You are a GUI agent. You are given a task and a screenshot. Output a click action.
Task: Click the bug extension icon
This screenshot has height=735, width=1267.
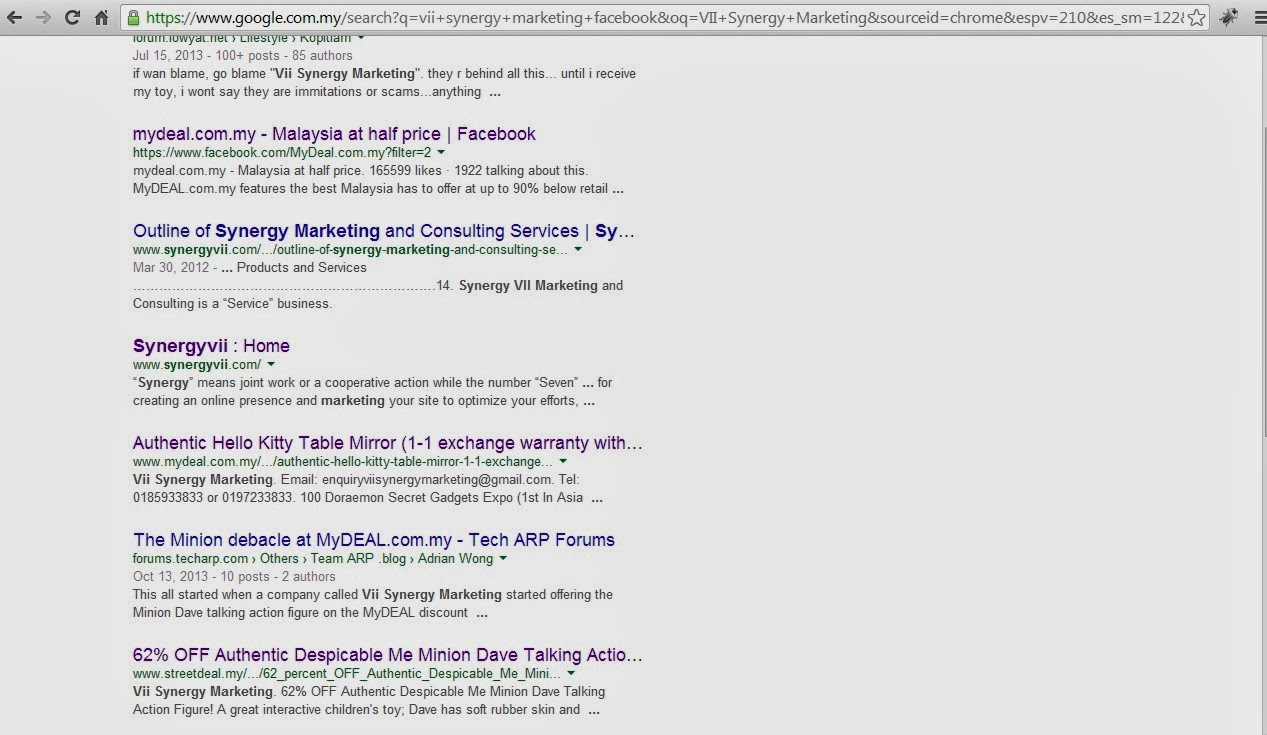(x=1228, y=17)
